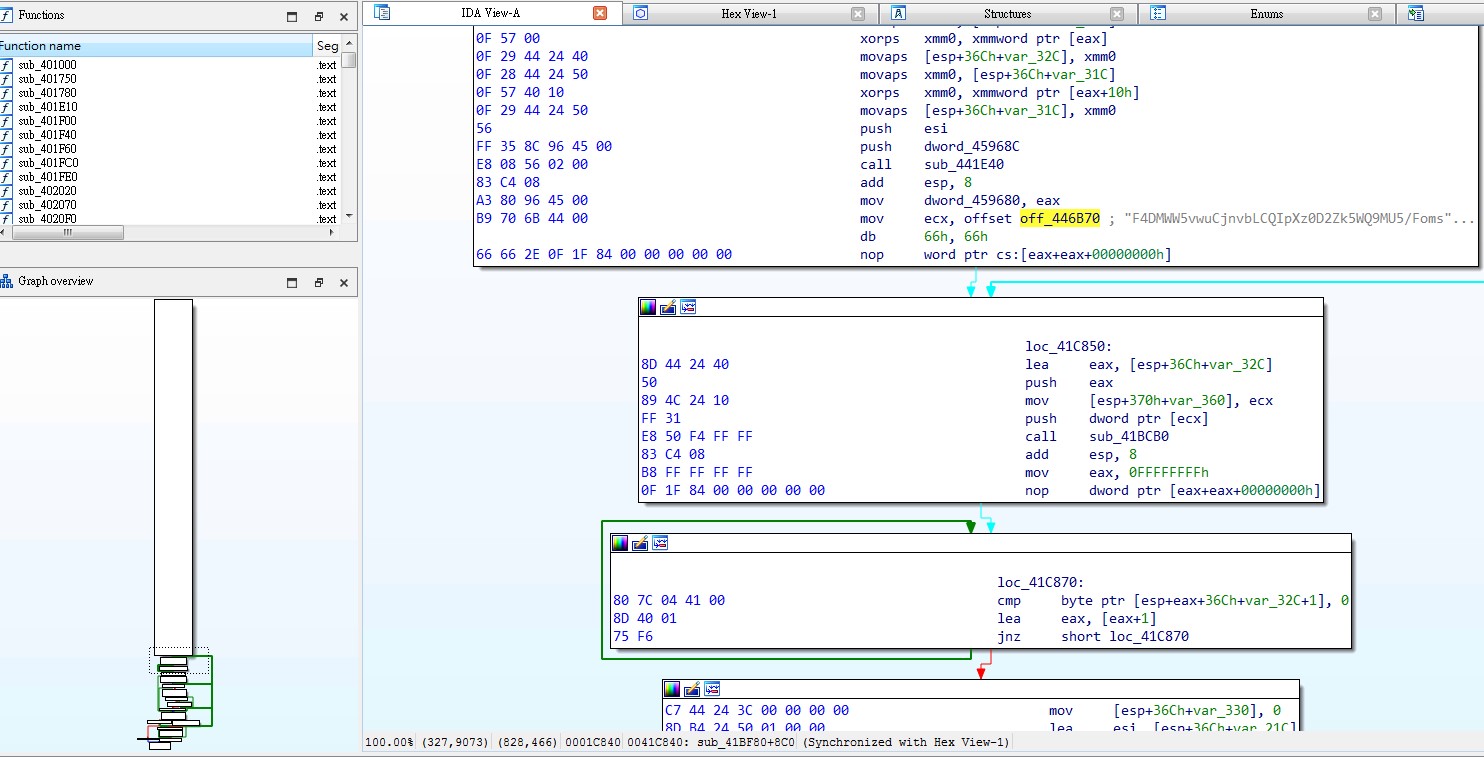Image resolution: width=1484 pixels, height=757 pixels.
Task: Click the Enums tab icon
Action: (x=1158, y=13)
